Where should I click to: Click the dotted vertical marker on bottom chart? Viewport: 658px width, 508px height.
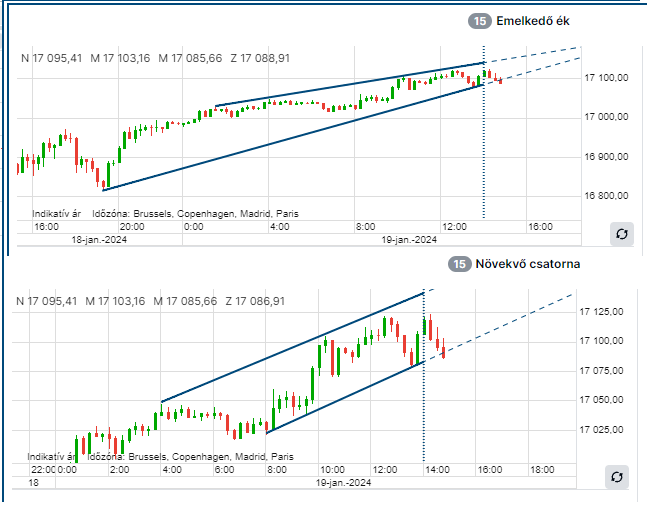click(x=424, y=375)
